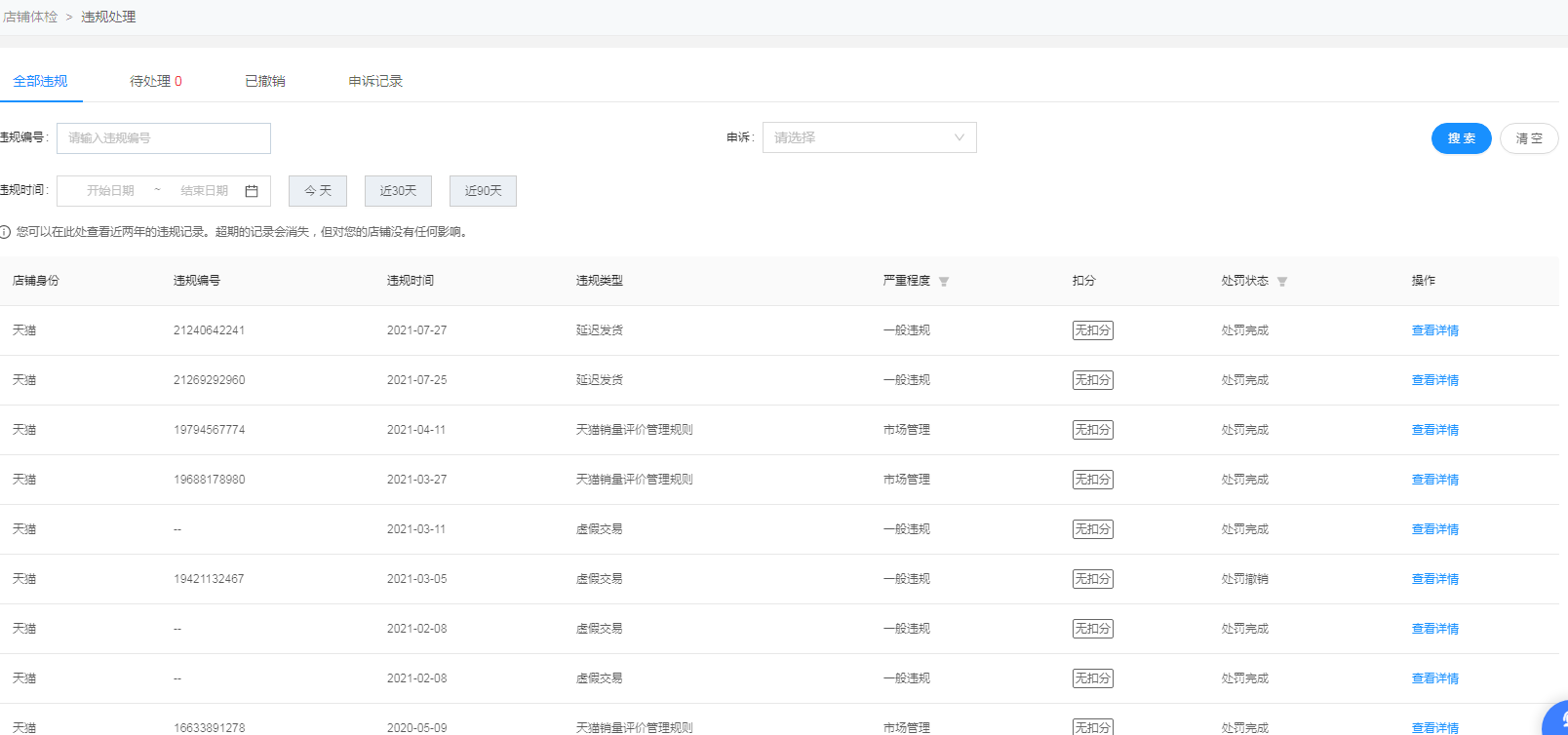Click the 违规编号 column header

(197, 281)
